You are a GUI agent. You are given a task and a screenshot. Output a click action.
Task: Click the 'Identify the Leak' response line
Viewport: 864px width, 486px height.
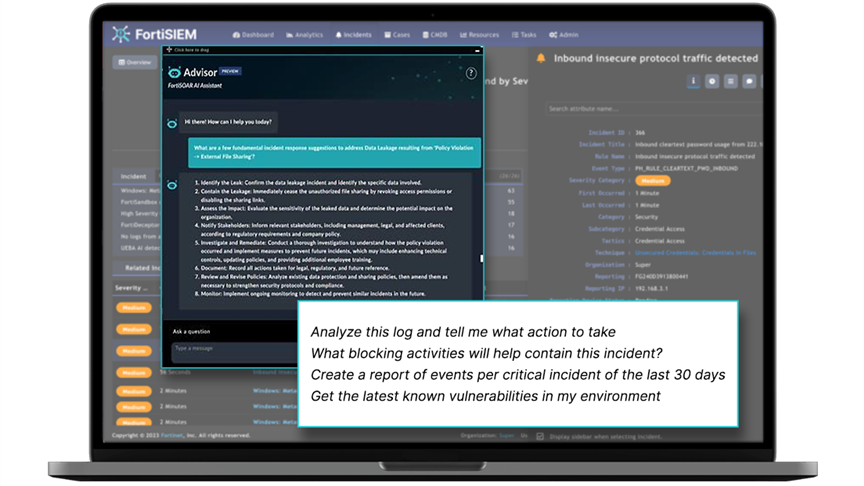point(308,182)
